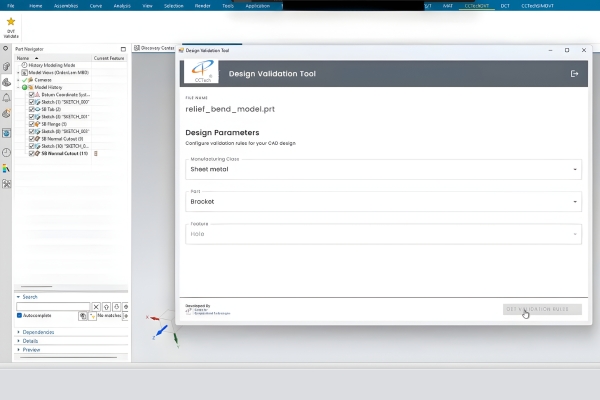Expand the Cameras tree node
The image size is (600, 400).
tap(18, 80)
